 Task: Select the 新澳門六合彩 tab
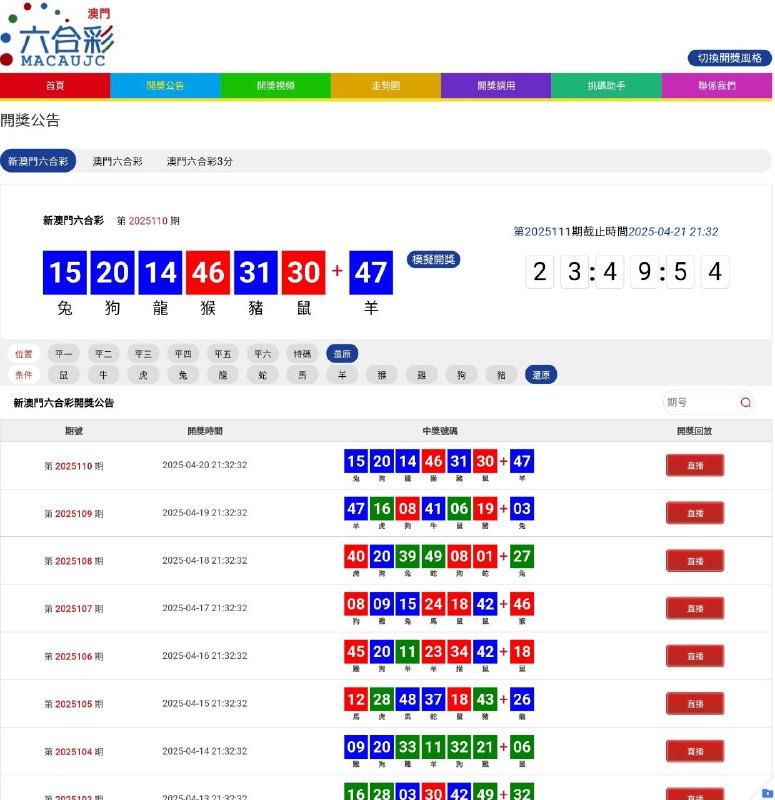coord(38,161)
